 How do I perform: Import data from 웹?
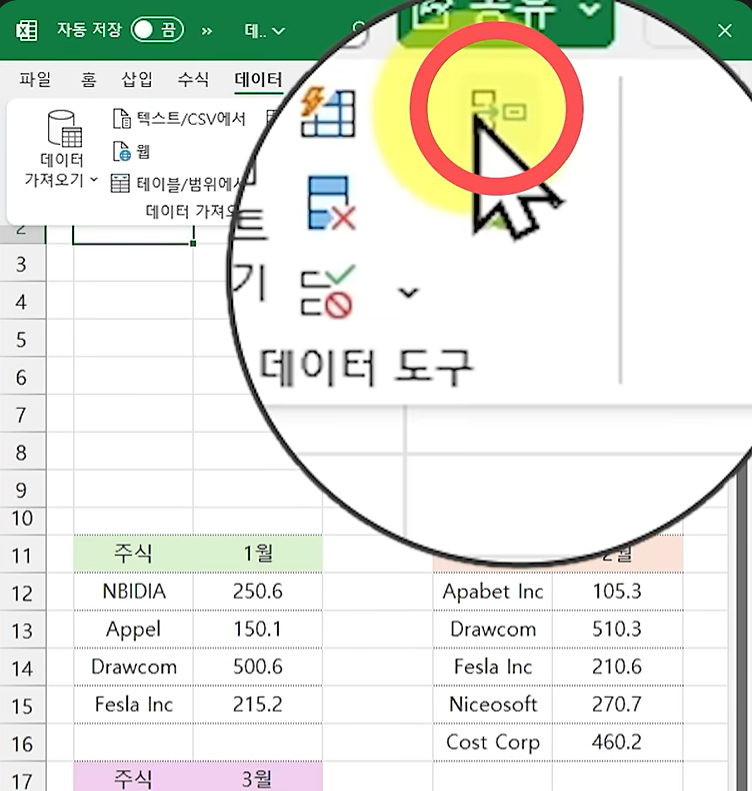pos(131,151)
